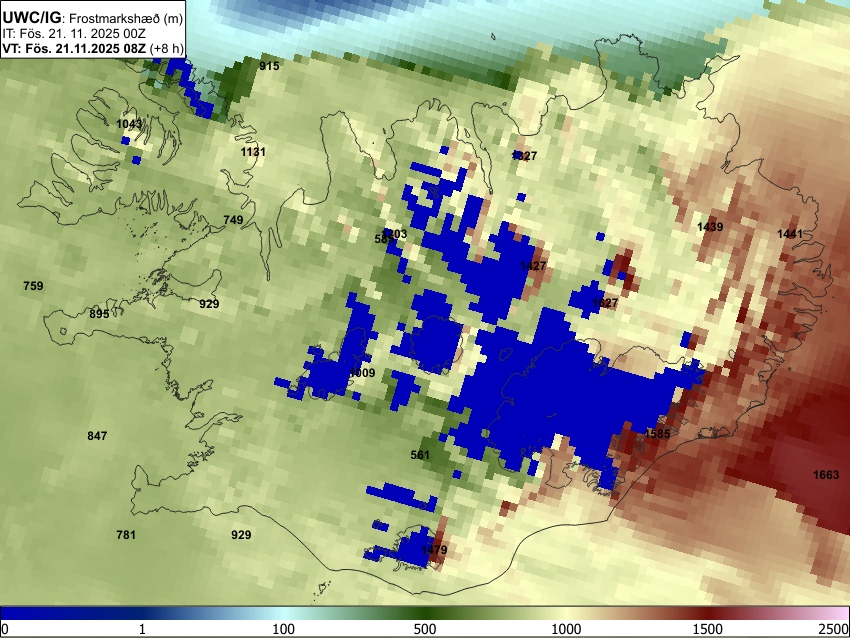
Task: Click the map value 1627
Action: click(605, 303)
